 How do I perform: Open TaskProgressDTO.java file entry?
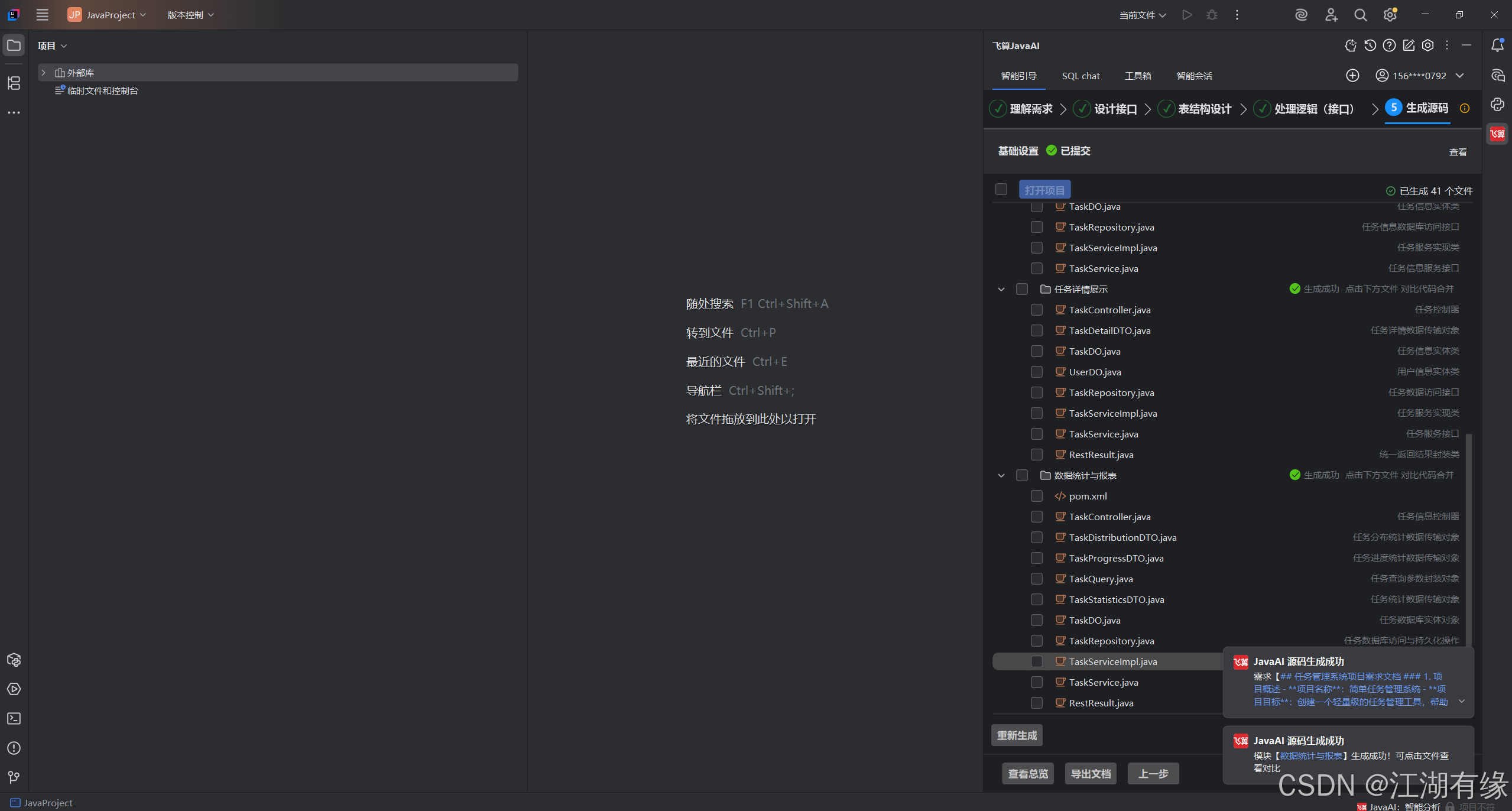1116,558
